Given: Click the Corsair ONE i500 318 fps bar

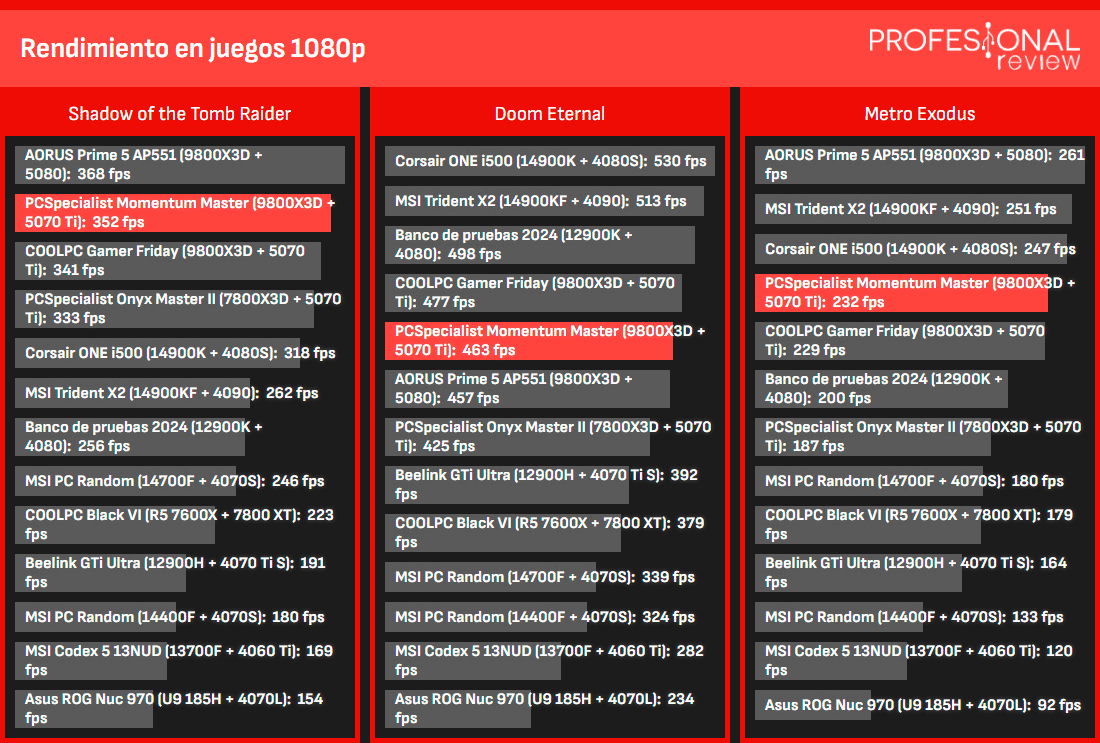Looking at the screenshot, I should pos(158,353).
